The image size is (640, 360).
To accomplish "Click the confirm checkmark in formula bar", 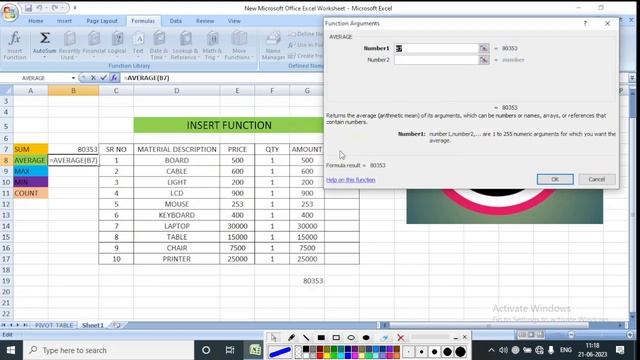I will click(104, 78).
